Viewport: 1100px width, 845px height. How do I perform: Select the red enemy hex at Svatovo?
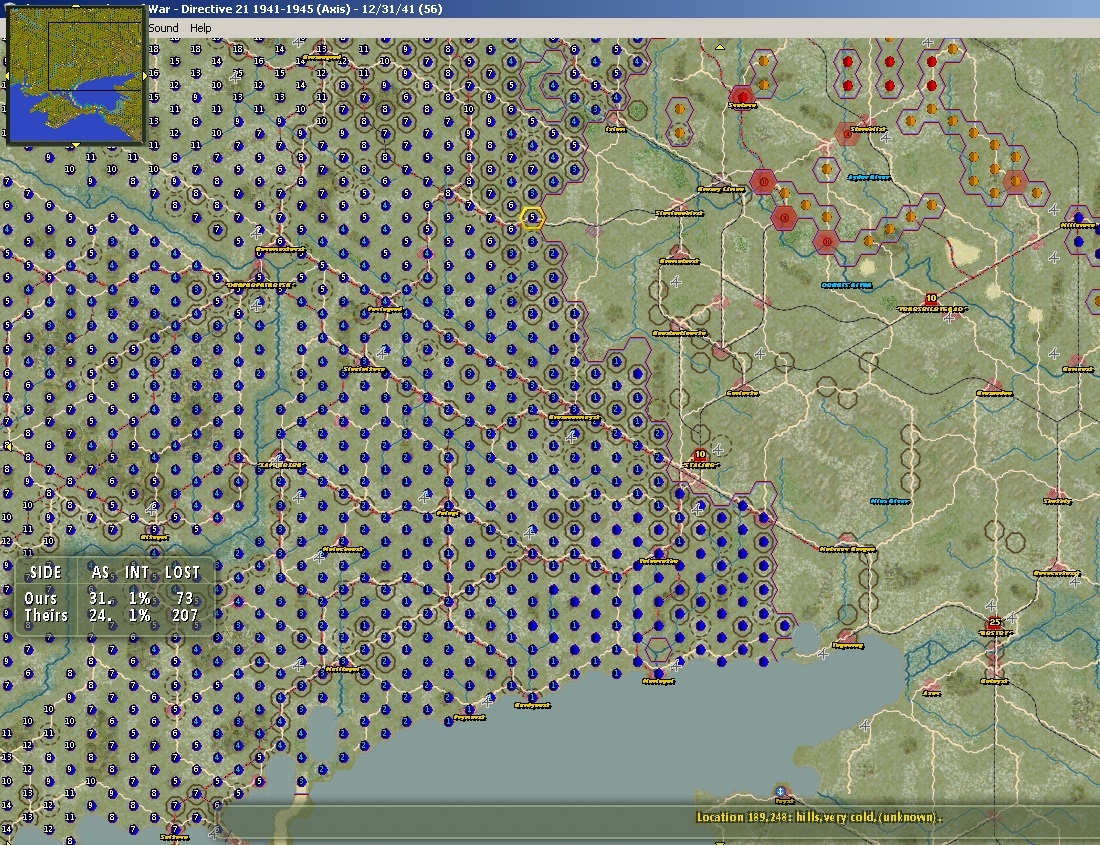tap(742, 97)
